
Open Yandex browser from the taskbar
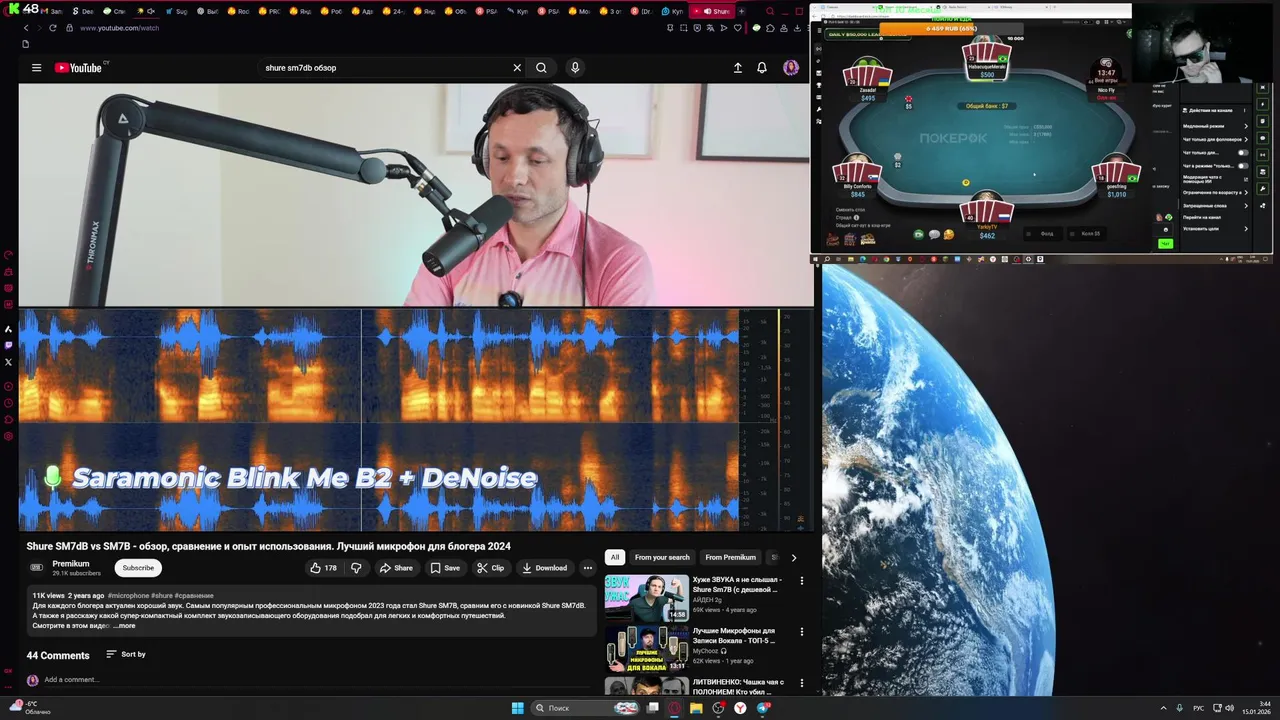point(740,708)
